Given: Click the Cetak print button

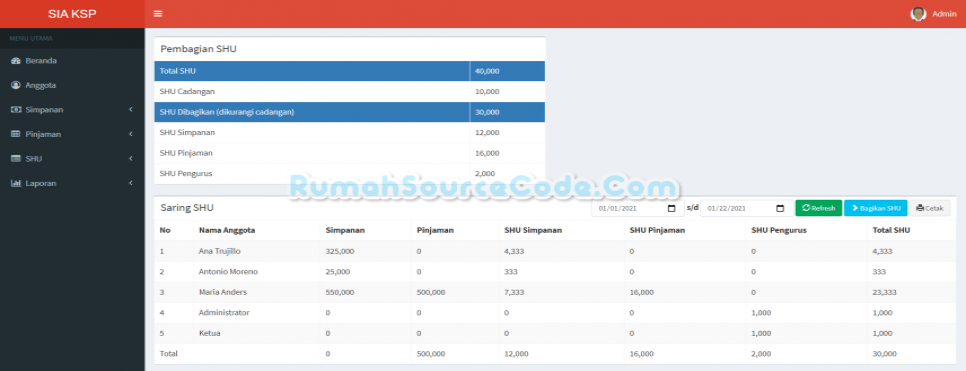Looking at the screenshot, I should [930, 208].
